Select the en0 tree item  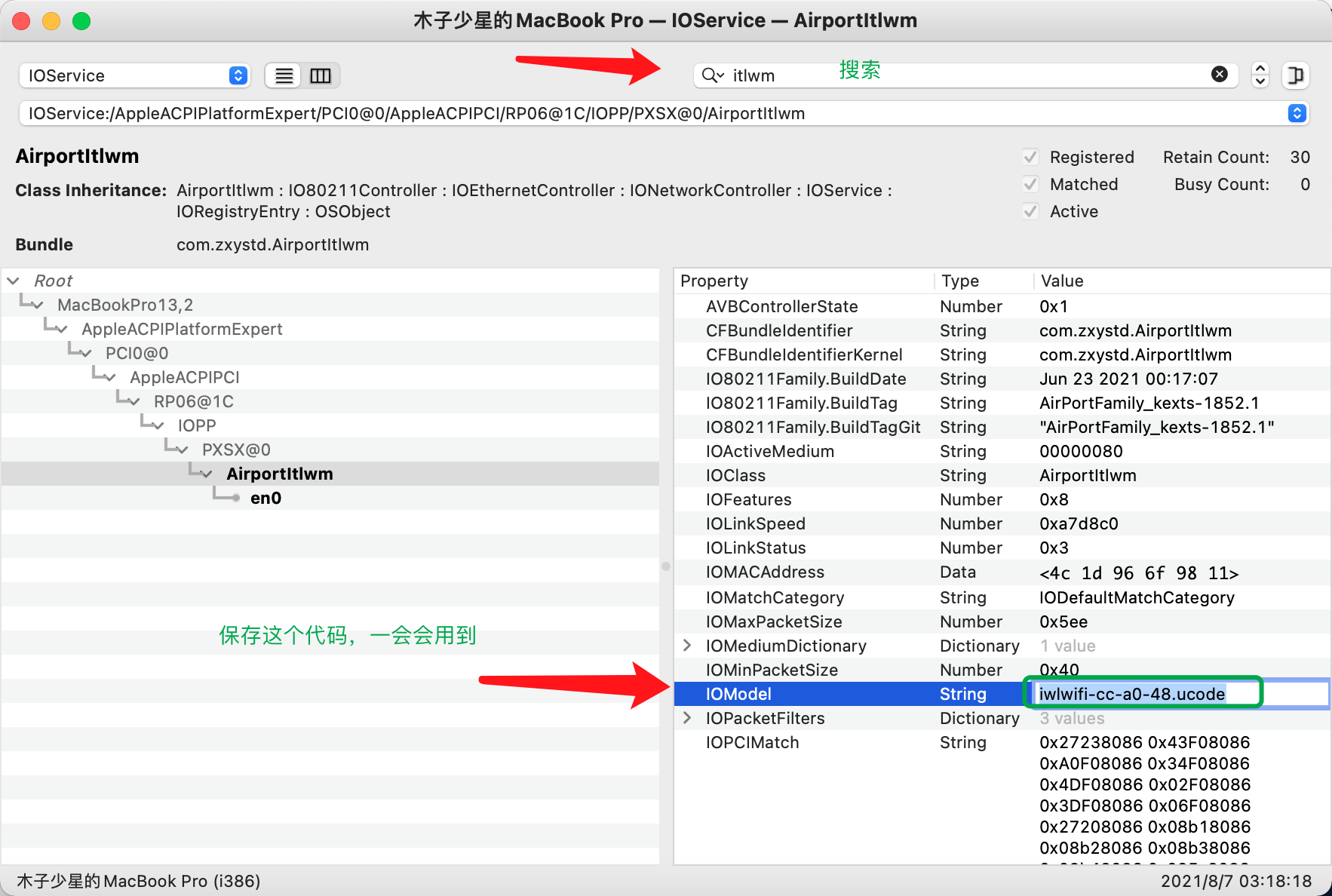265,498
